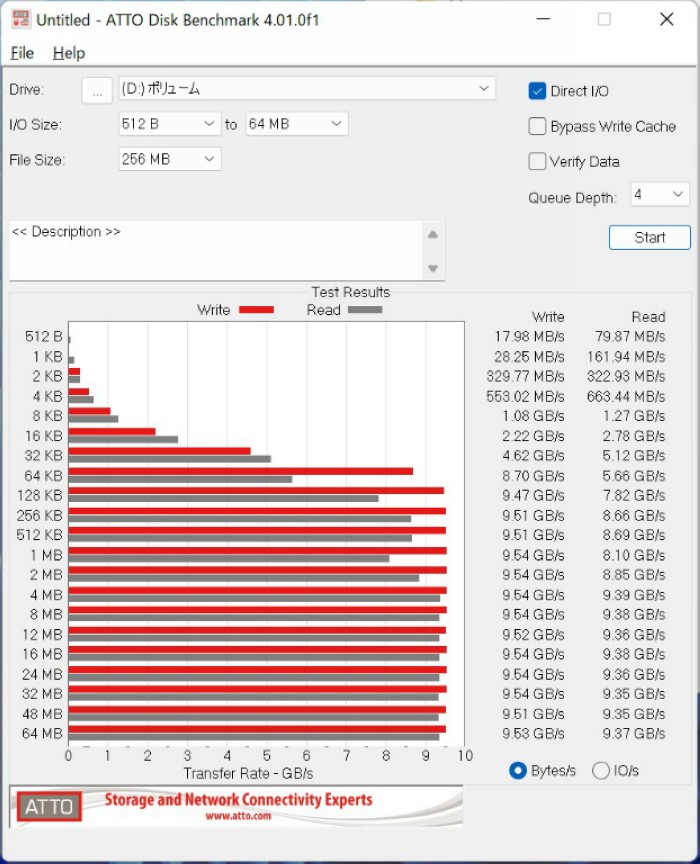This screenshot has height=864, width=700.
Task: Open the Drive selection dropdown
Action: [x=306, y=89]
